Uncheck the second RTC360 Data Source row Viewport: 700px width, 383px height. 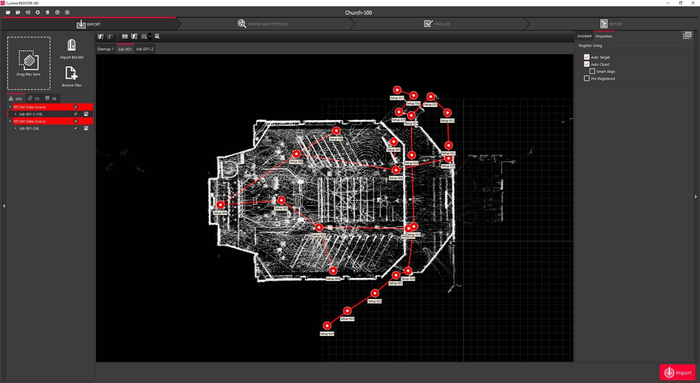75,121
